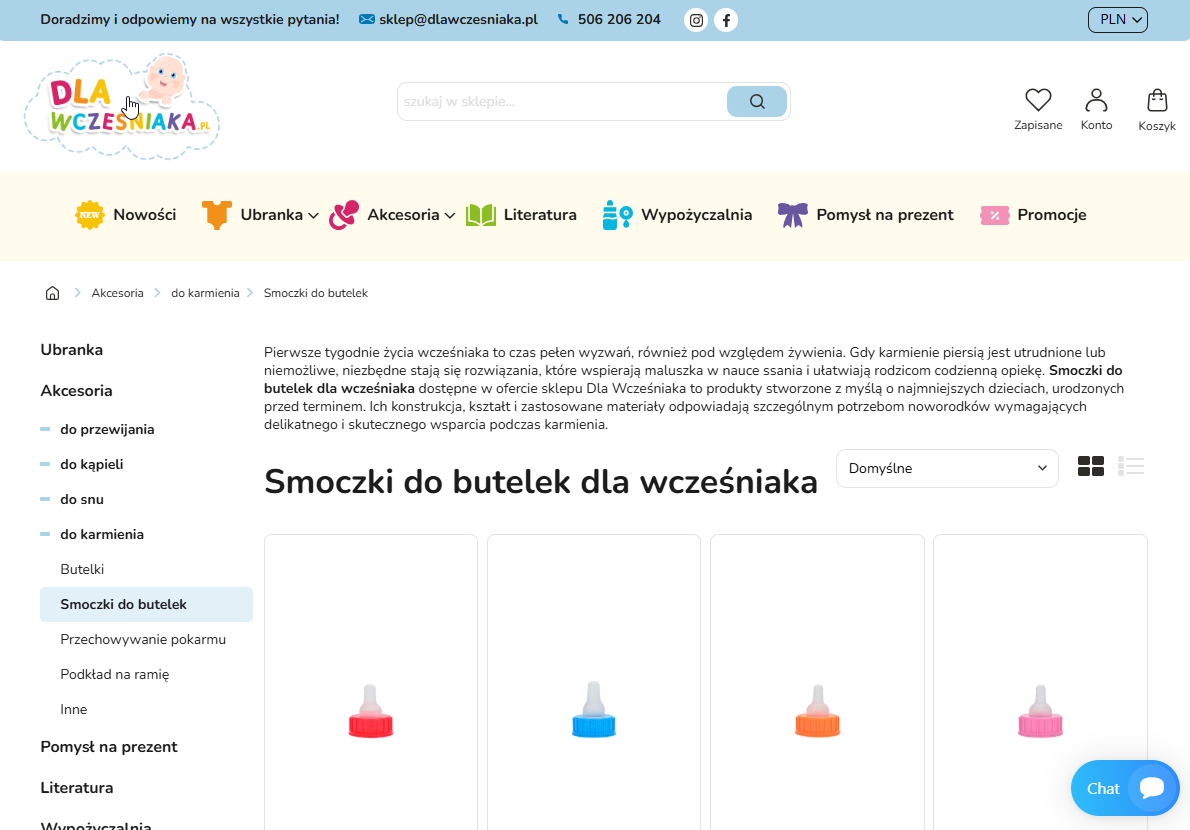Expand the Ubranka menu chevron
Viewport: 1190px width, 830px height.
tap(314, 215)
